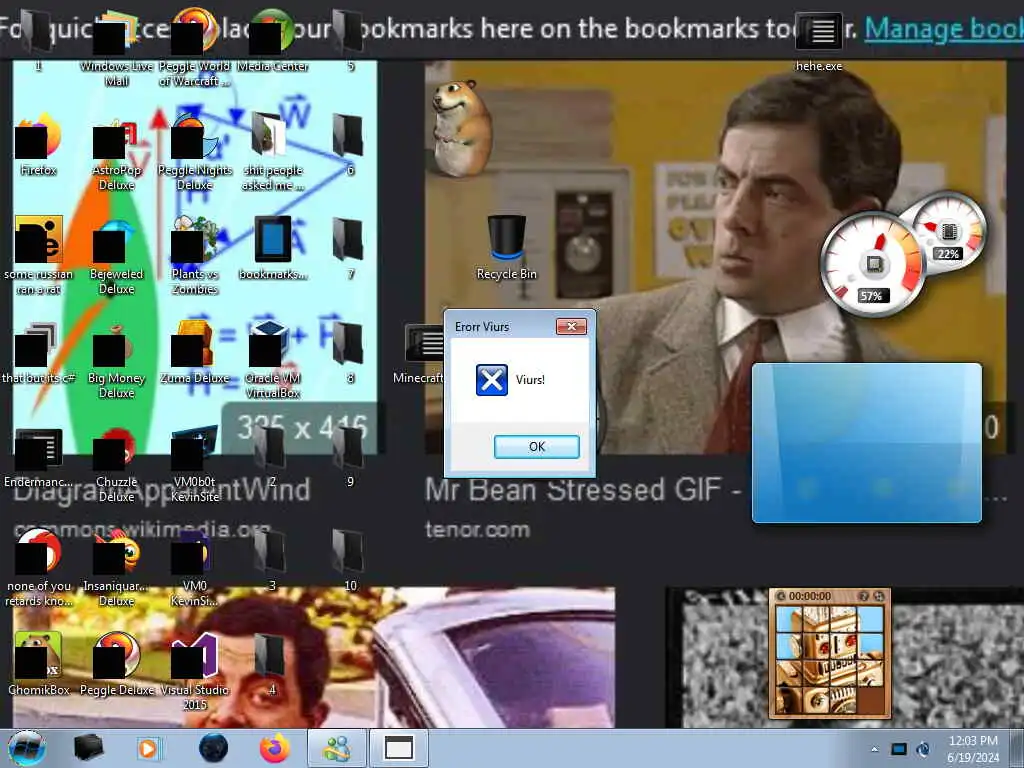Screen dimensions: 1024x768
Task: Select the folder named 1
Action: [x=38, y=39]
